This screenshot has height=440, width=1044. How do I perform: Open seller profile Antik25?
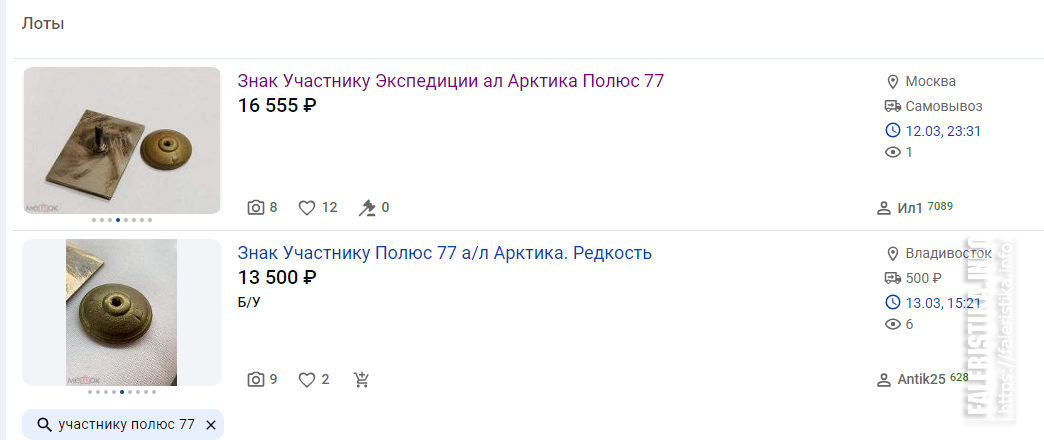coord(921,380)
